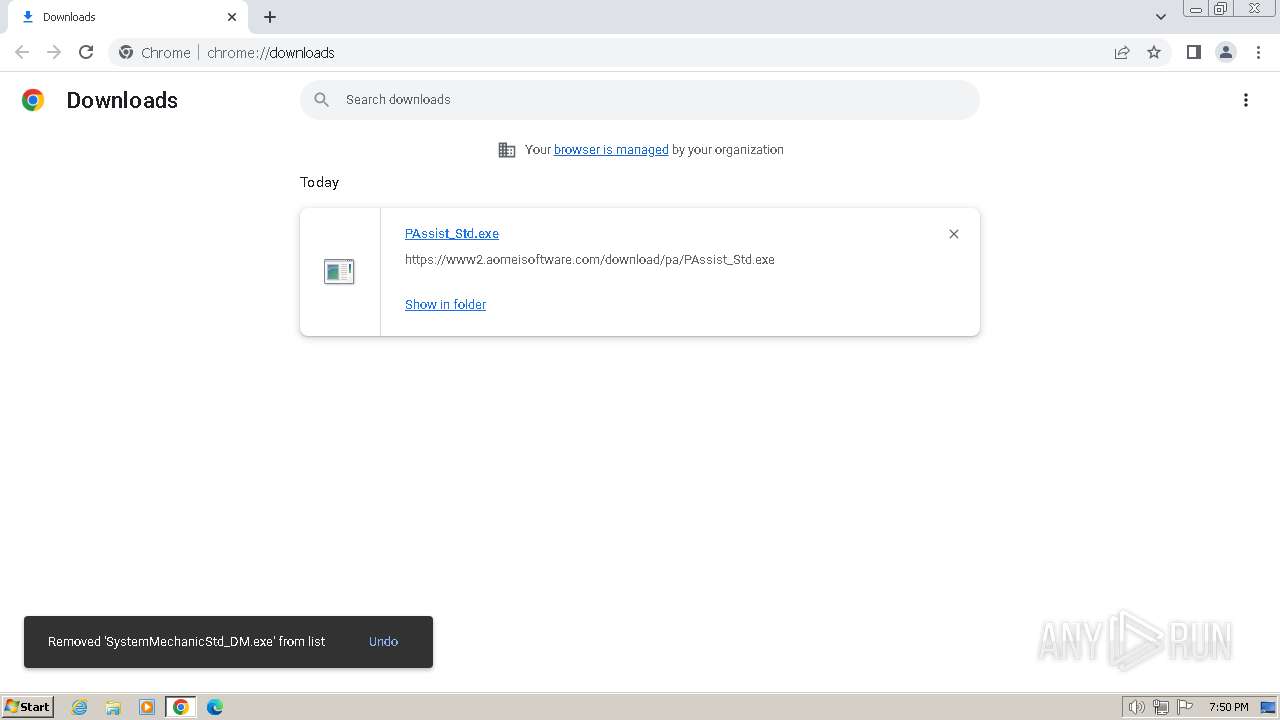The image size is (1280, 720).
Task: Toggle the side panel icon
Action: tap(1193, 52)
